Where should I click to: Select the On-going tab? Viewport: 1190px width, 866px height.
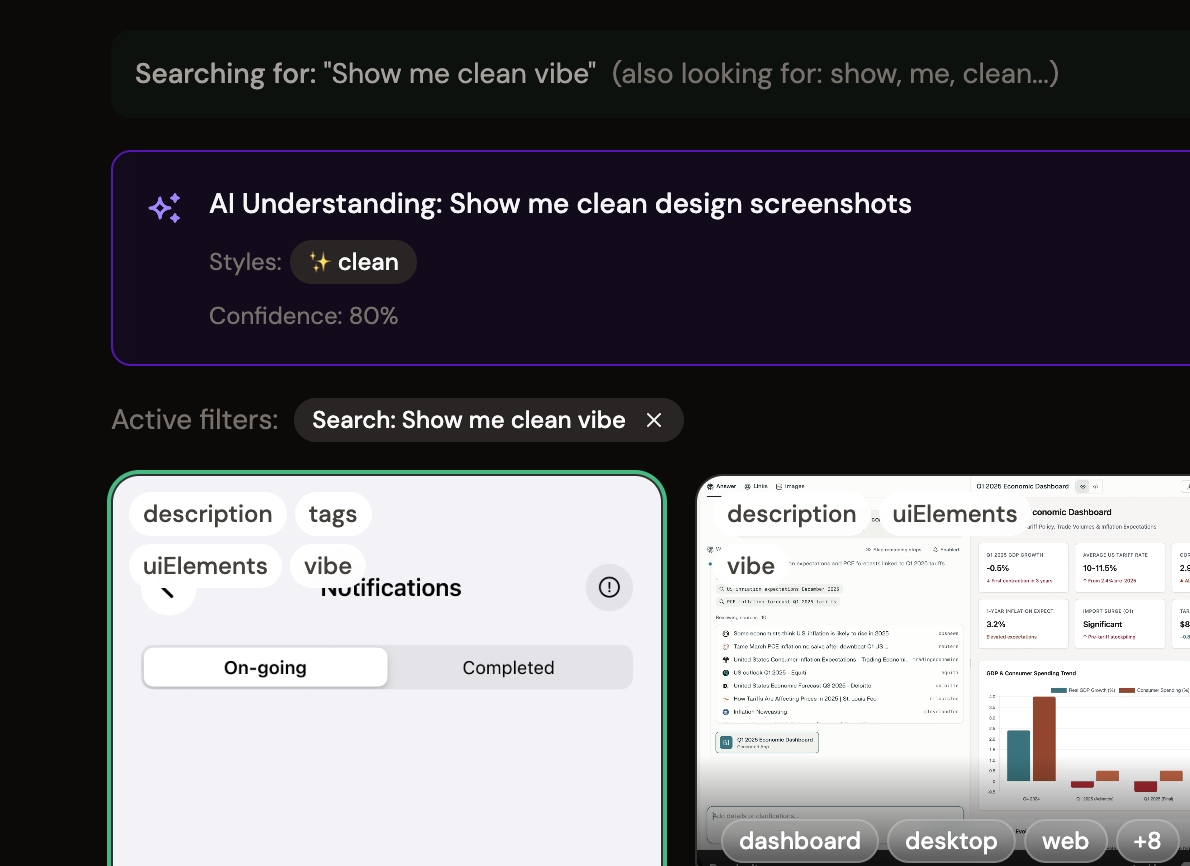[x=265, y=667]
